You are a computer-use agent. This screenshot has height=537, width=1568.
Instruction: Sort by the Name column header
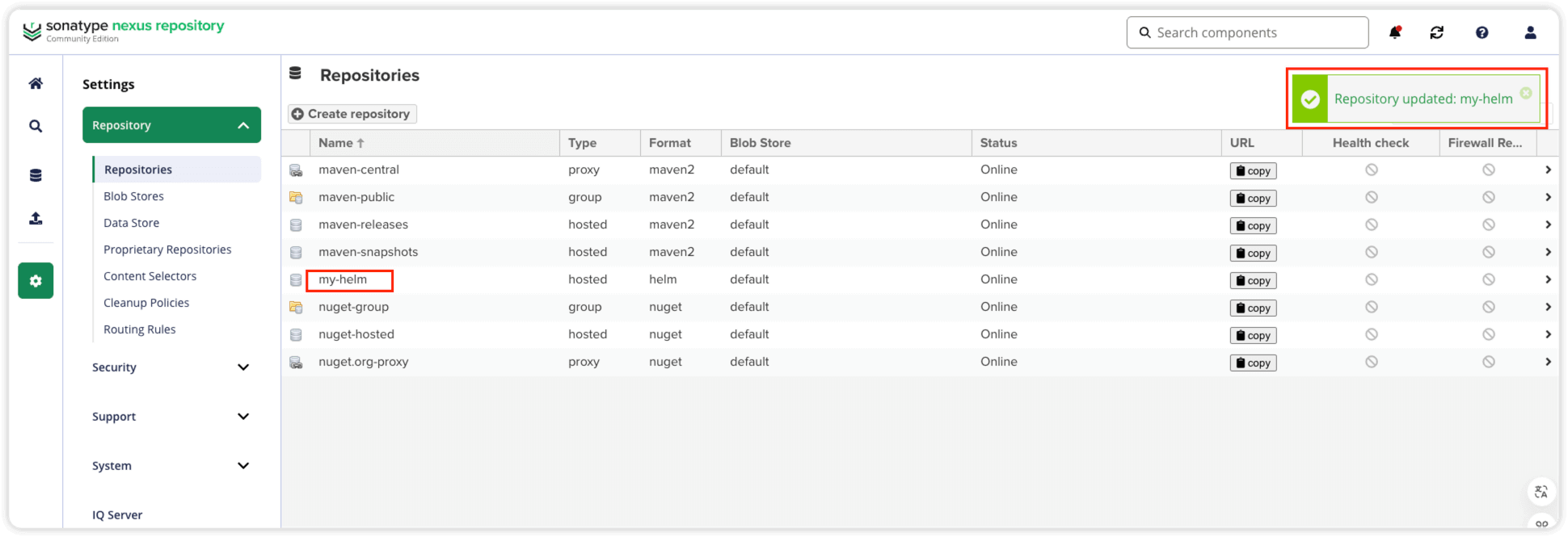tap(435, 143)
